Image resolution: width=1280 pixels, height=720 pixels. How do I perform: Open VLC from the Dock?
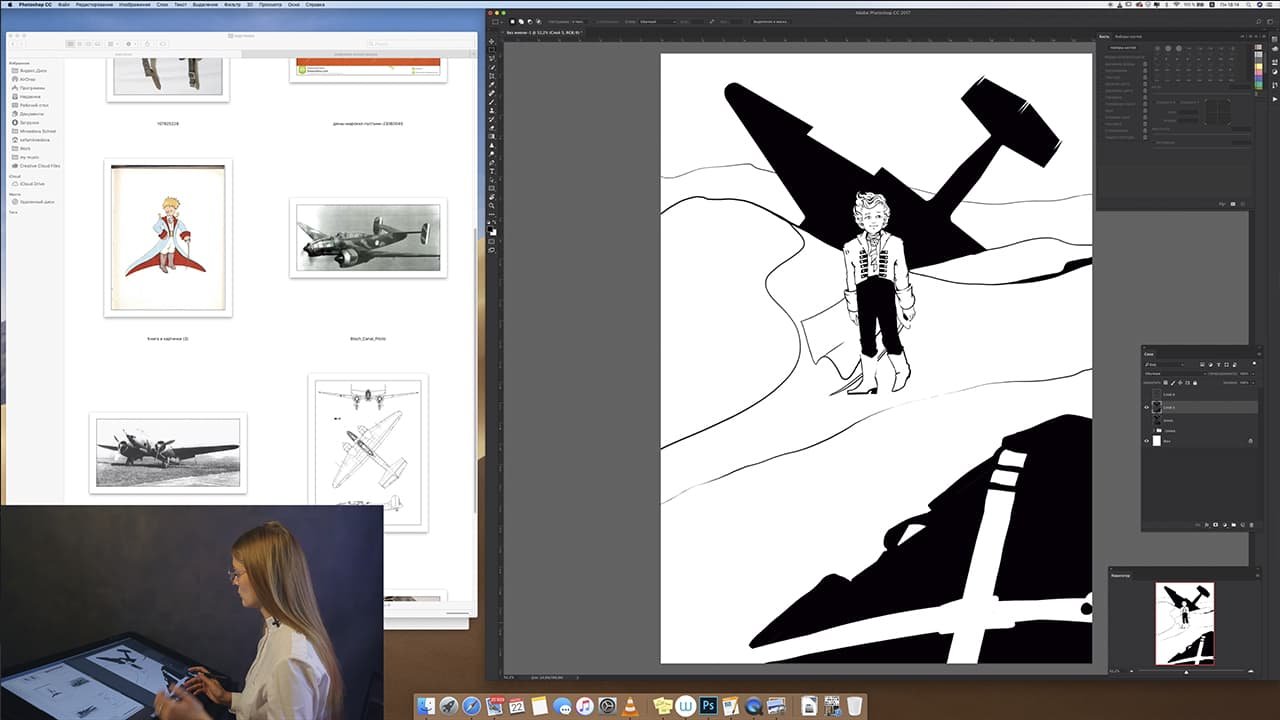[630, 706]
